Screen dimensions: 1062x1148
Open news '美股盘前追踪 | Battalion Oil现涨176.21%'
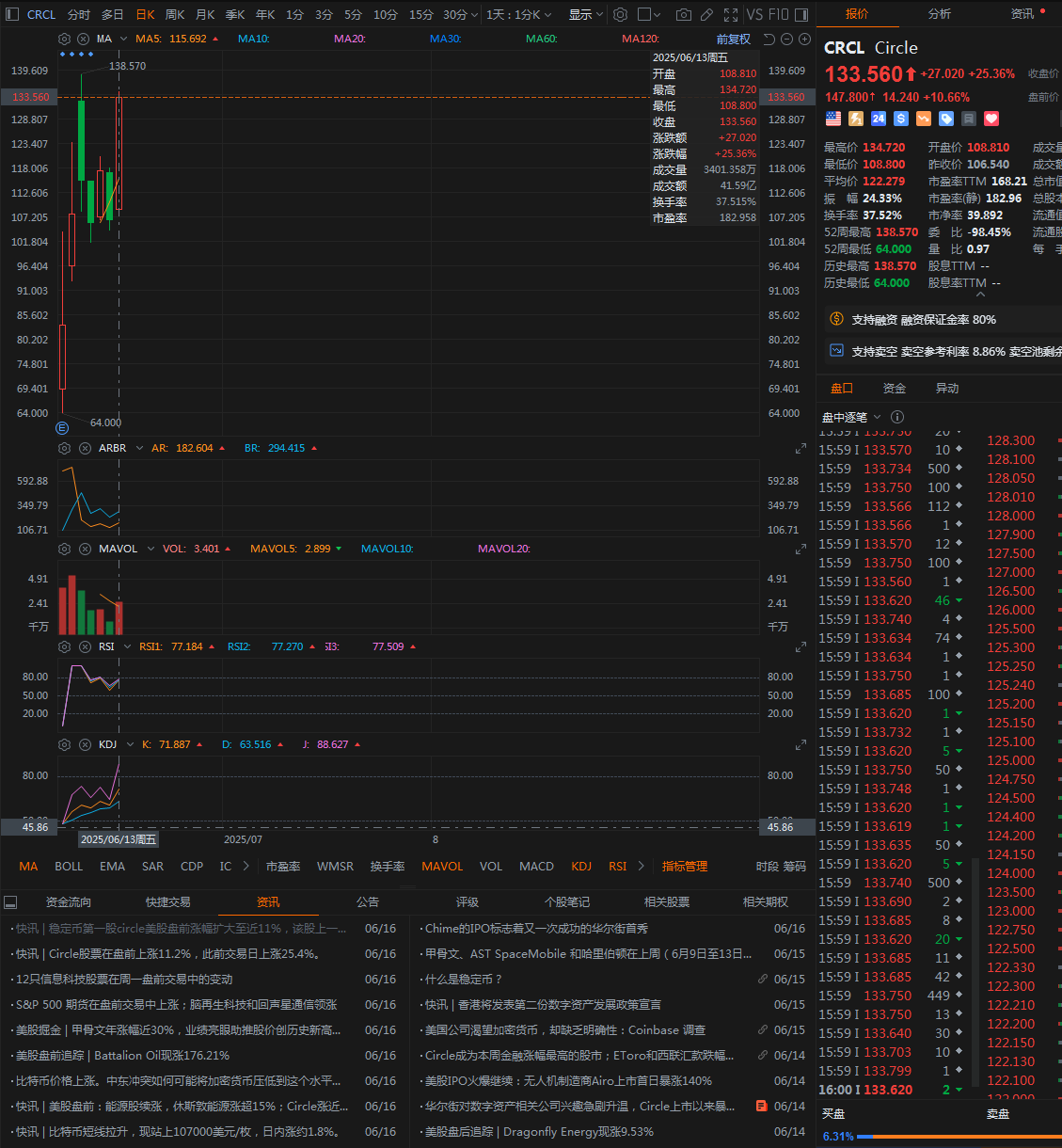[x=122, y=1055]
